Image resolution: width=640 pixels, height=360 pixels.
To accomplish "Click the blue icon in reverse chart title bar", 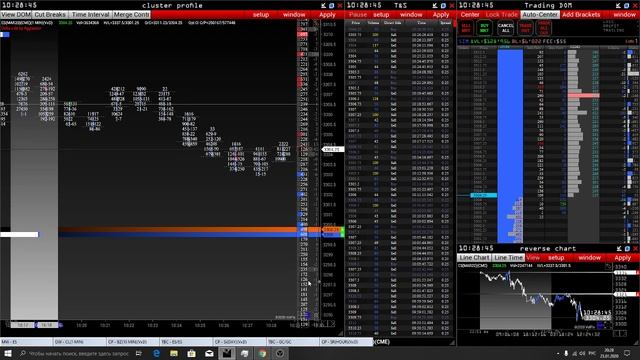I will point(627,248).
